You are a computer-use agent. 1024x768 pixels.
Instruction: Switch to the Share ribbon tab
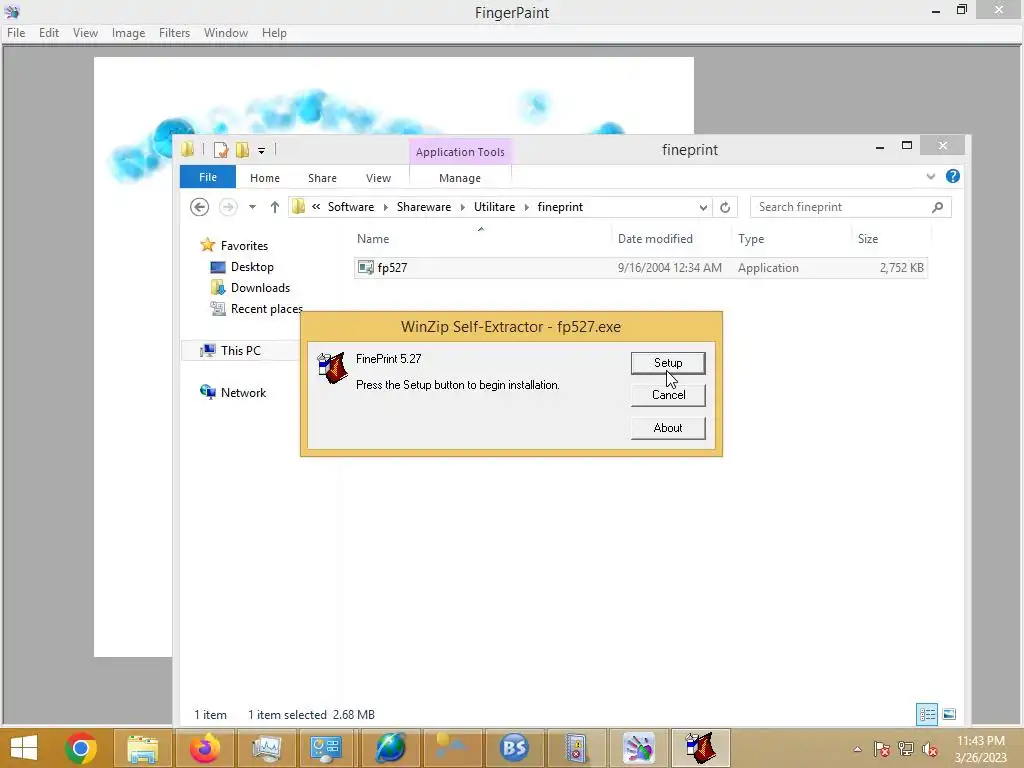click(322, 178)
